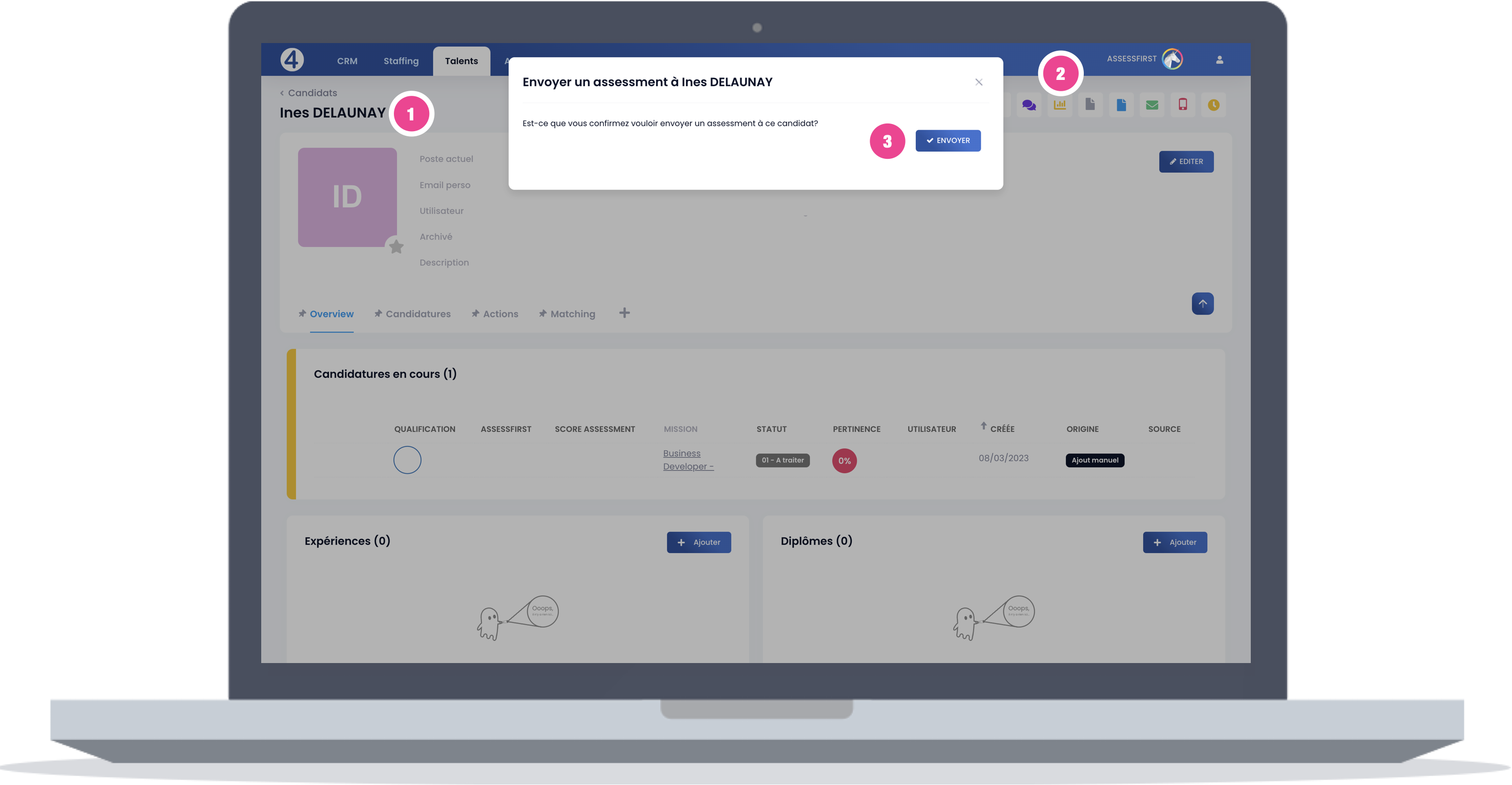Close the assessment dialog with X
The width and height of the screenshot is (1512, 785).
pos(978,82)
